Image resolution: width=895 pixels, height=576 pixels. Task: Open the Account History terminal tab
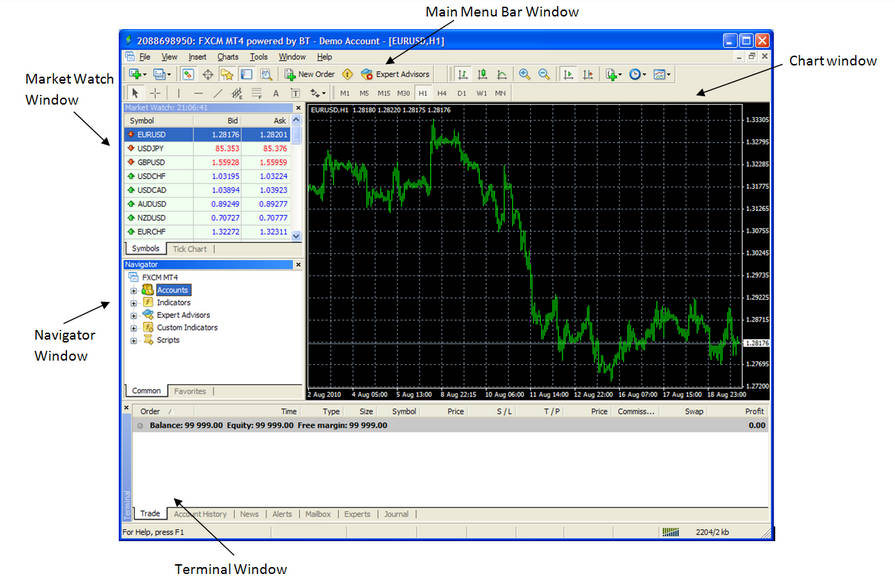200,514
